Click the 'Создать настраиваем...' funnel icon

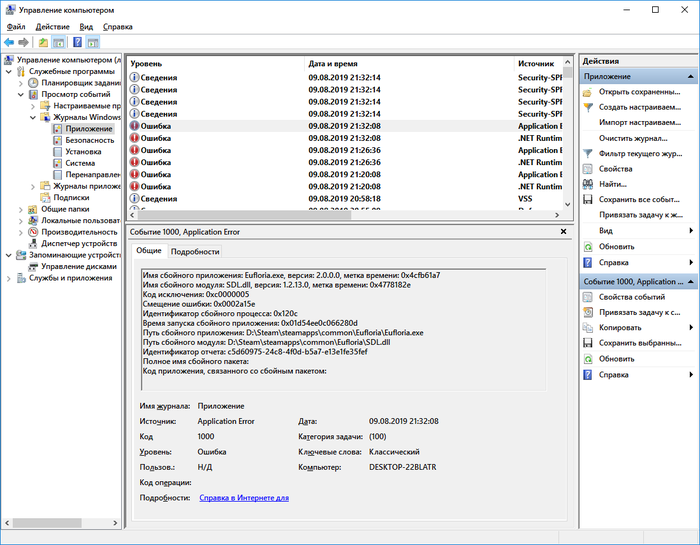coord(587,107)
